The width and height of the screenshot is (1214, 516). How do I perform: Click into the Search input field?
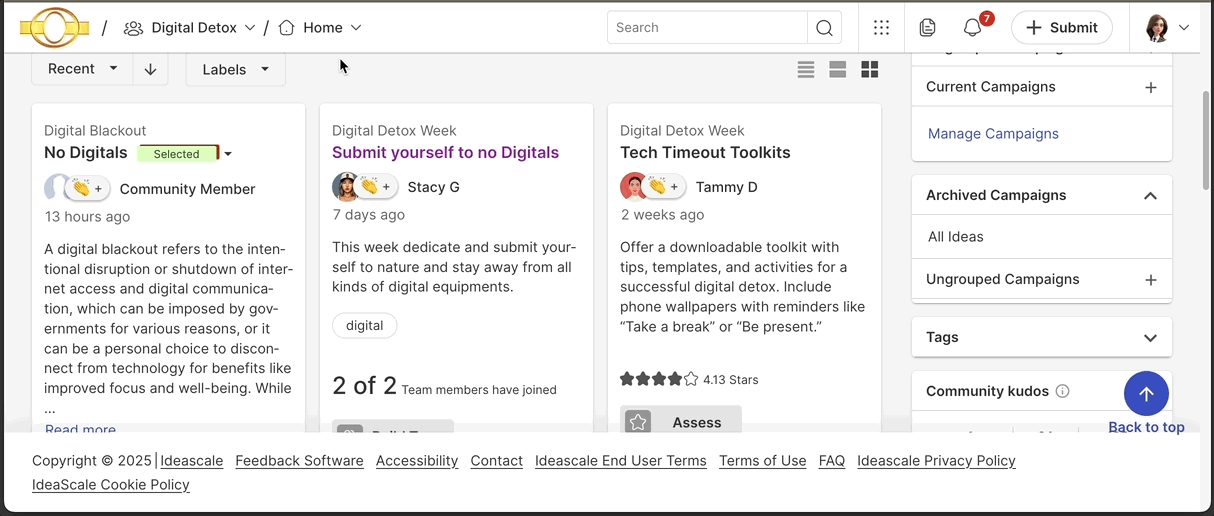(x=707, y=28)
